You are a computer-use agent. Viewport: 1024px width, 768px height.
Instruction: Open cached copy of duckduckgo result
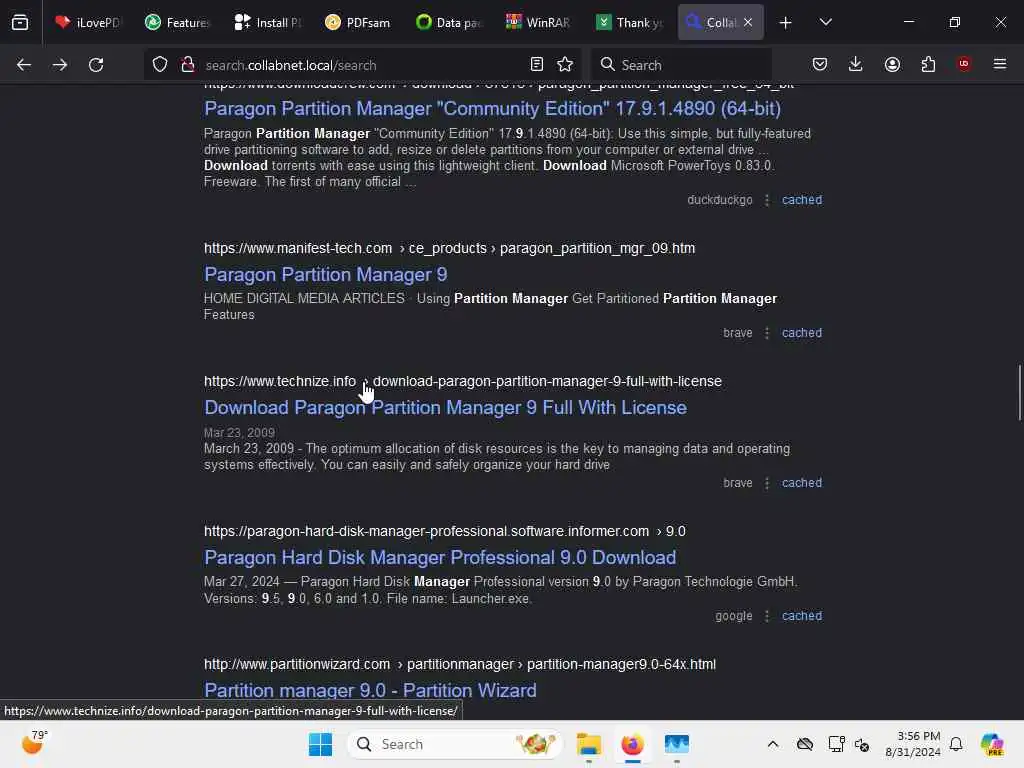tap(802, 200)
